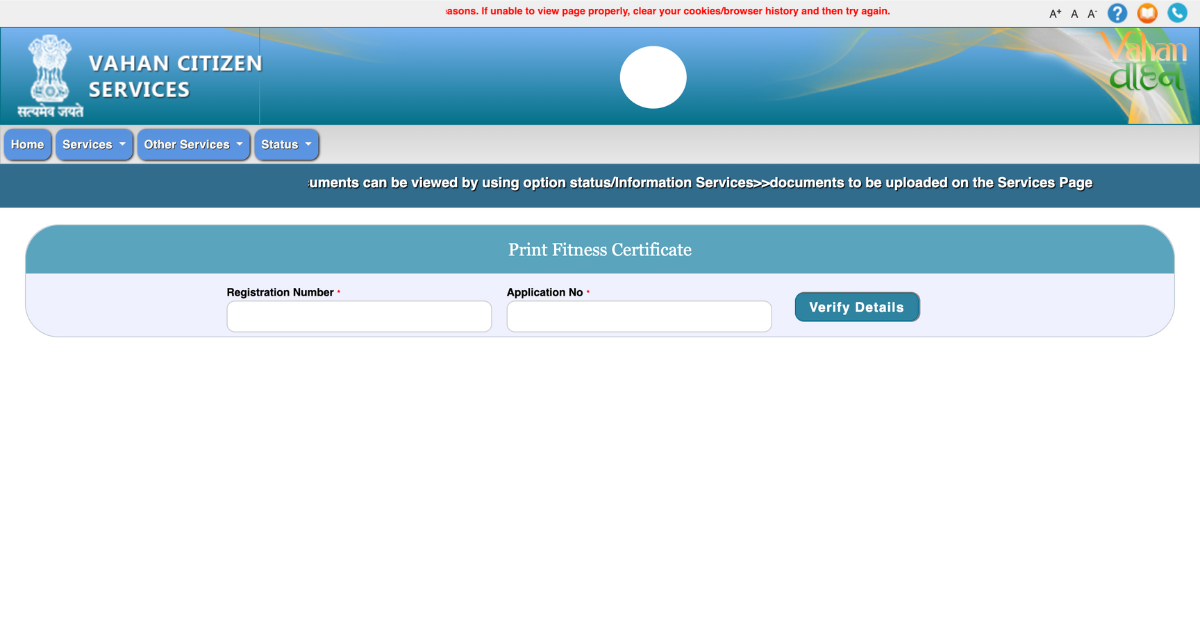This screenshot has width=1200, height=628.
Task: Click the Print Fitness Certificate title bar
Action: (x=600, y=250)
